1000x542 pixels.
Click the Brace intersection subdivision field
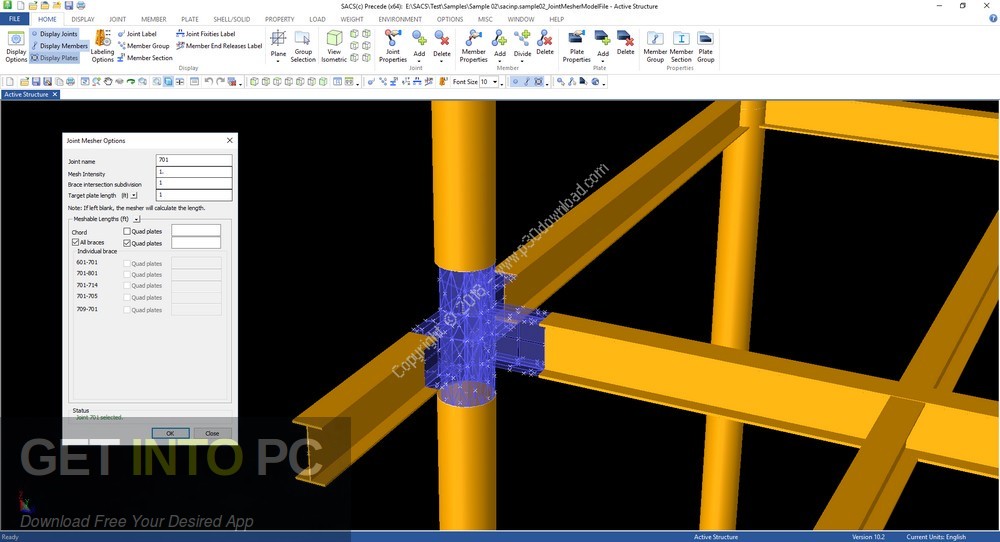point(194,184)
